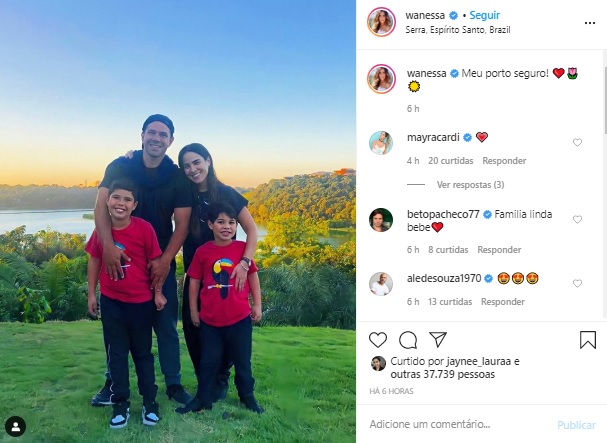Show tagged people icon on the photo
This screenshot has height=443, width=607.
[x=15, y=427]
